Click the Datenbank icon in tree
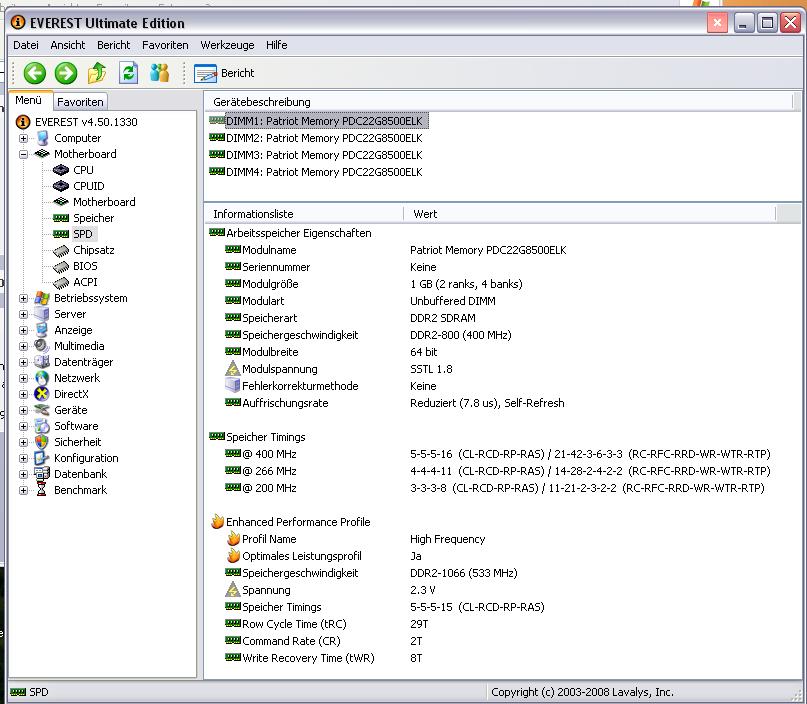Viewport: 807px width, 704px height. pos(42,474)
